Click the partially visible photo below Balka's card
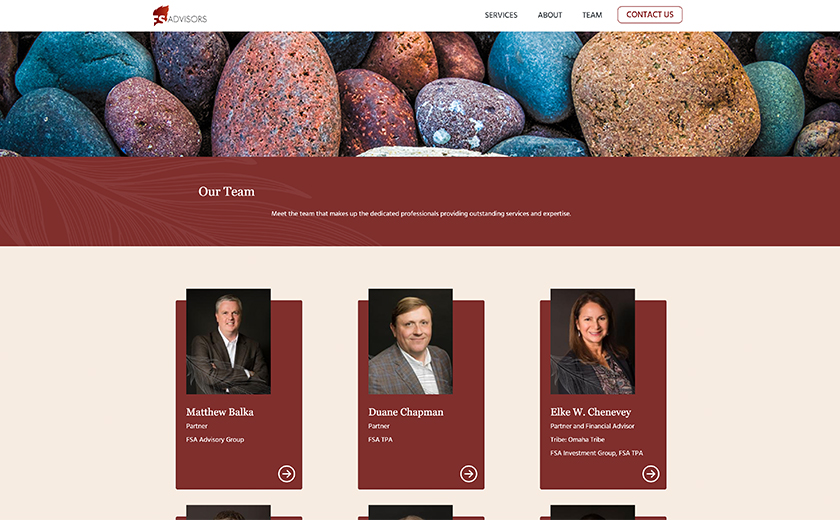Viewport: 840px width, 520px height. 228,513
